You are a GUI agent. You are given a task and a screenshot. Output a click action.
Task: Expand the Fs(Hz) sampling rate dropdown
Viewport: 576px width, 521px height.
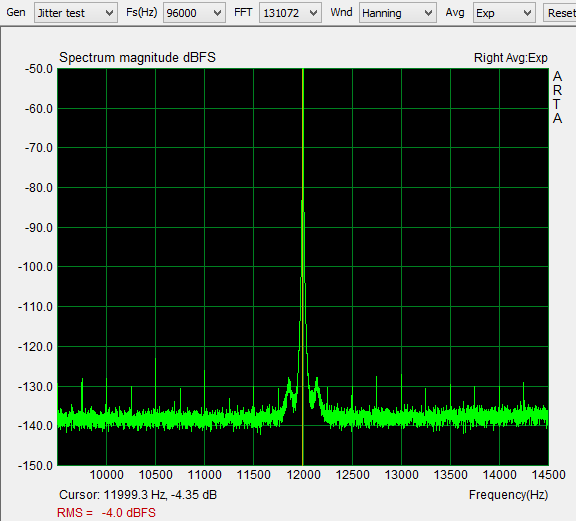click(194, 13)
